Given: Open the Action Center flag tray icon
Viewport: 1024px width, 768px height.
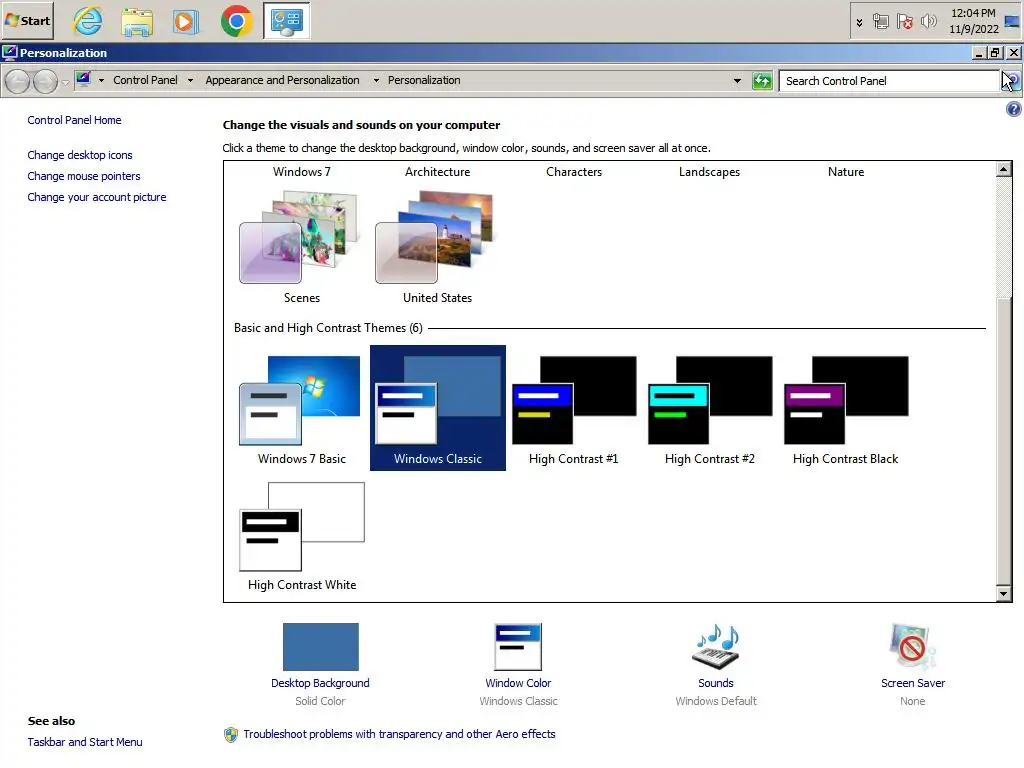Looking at the screenshot, I should coord(904,22).
